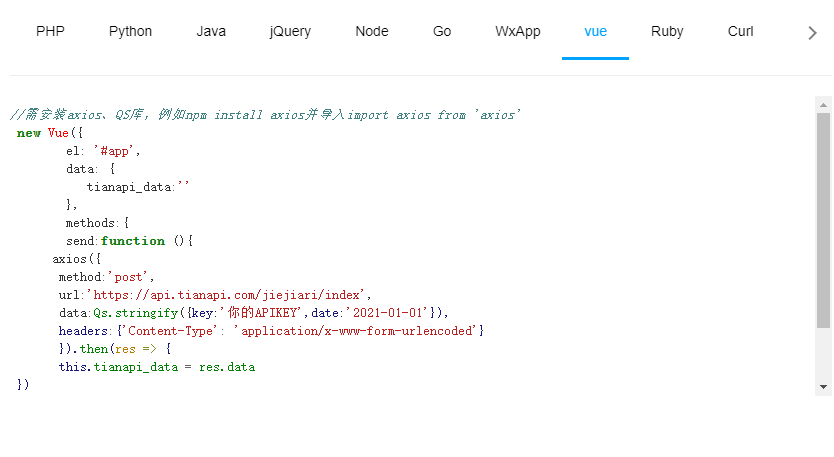Click the 'methods: {' line
This screenshot has width=834, height=457.
click(97, 222)
